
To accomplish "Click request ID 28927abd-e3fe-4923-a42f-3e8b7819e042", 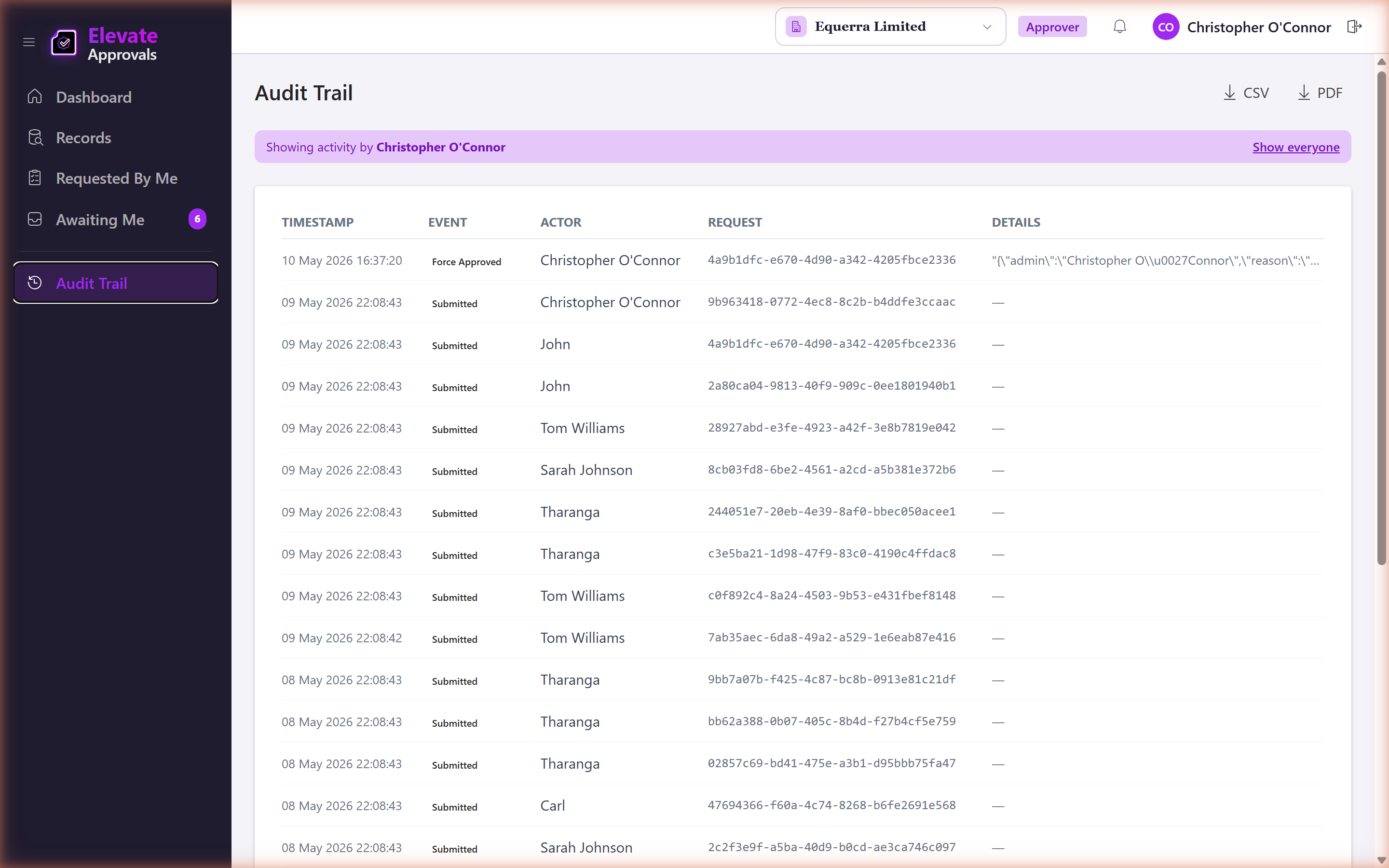I will (831, 428).
